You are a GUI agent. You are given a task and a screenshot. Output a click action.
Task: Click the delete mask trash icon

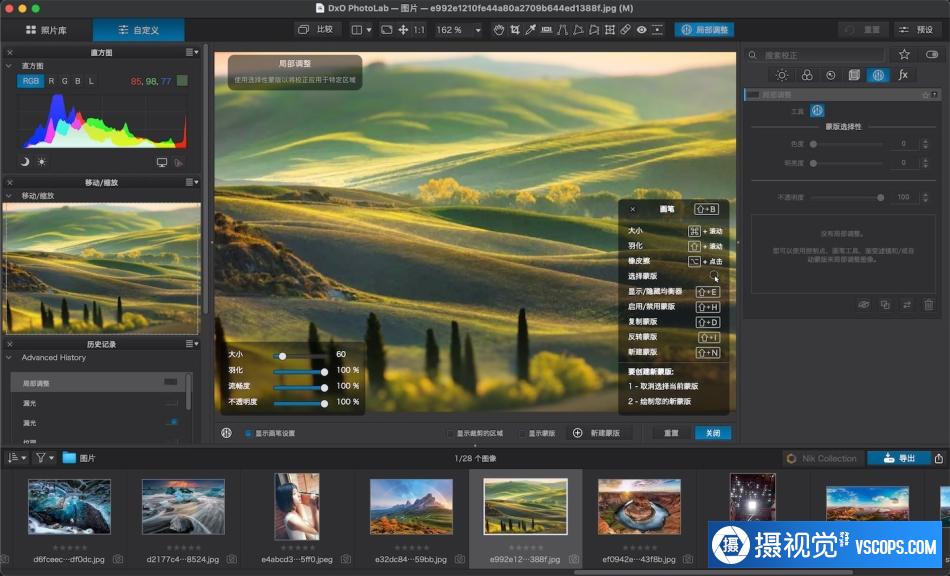(928, 305)
